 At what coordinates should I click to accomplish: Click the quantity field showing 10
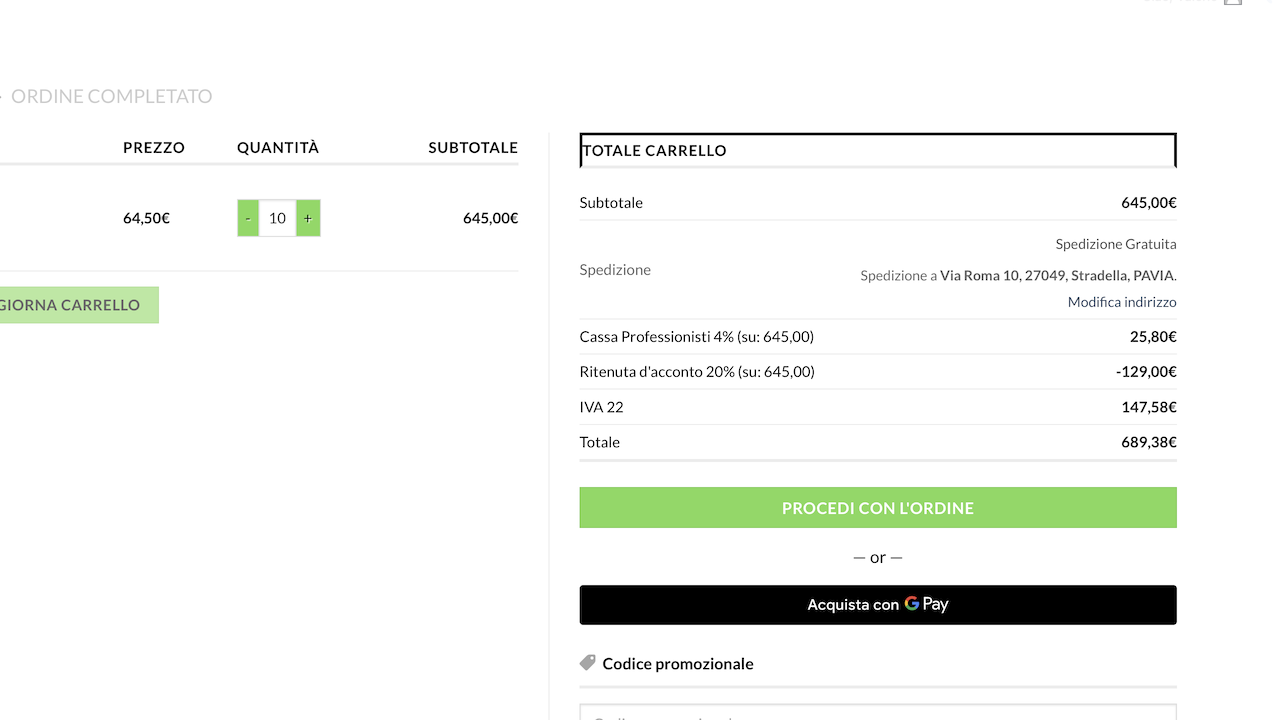[x=278, y=218]
